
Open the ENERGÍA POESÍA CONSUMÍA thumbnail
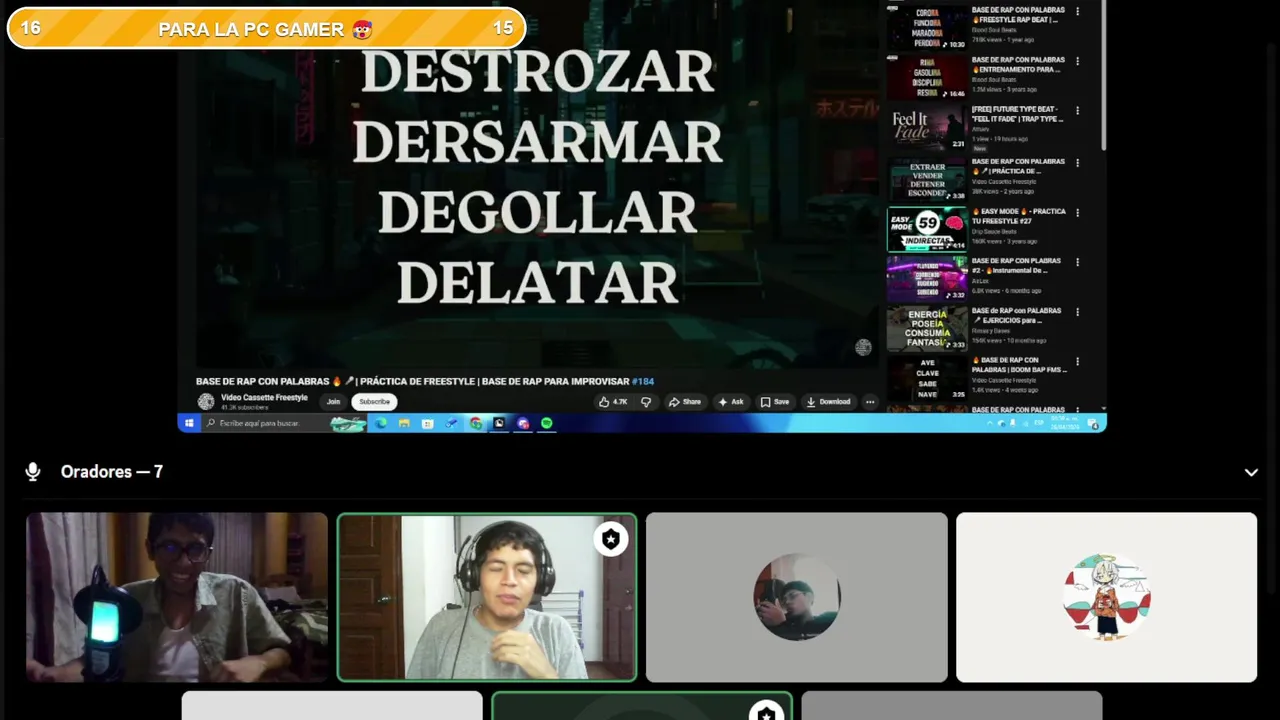tap(927, 328)
